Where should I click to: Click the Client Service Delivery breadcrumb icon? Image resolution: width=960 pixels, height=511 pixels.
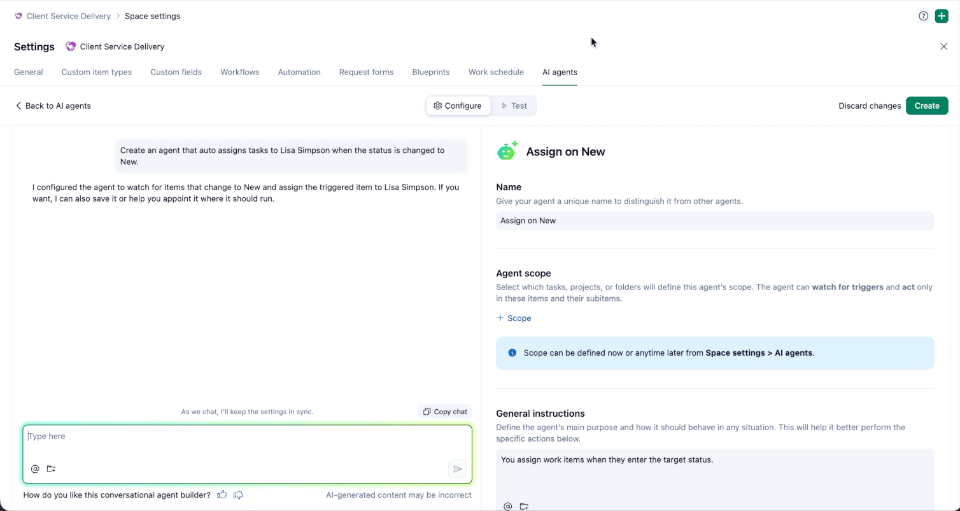click(18, 17)
